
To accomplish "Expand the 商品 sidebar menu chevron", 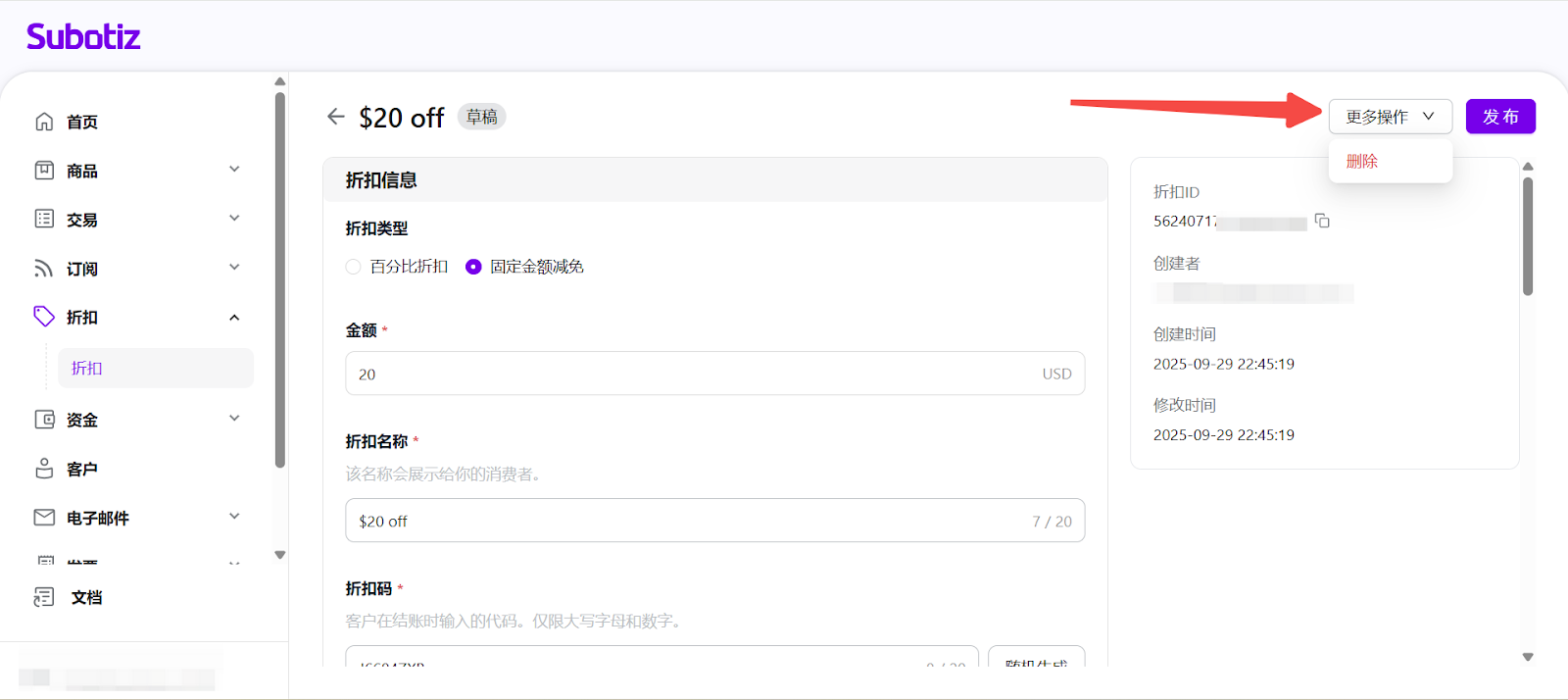I will tap(234, 170).
